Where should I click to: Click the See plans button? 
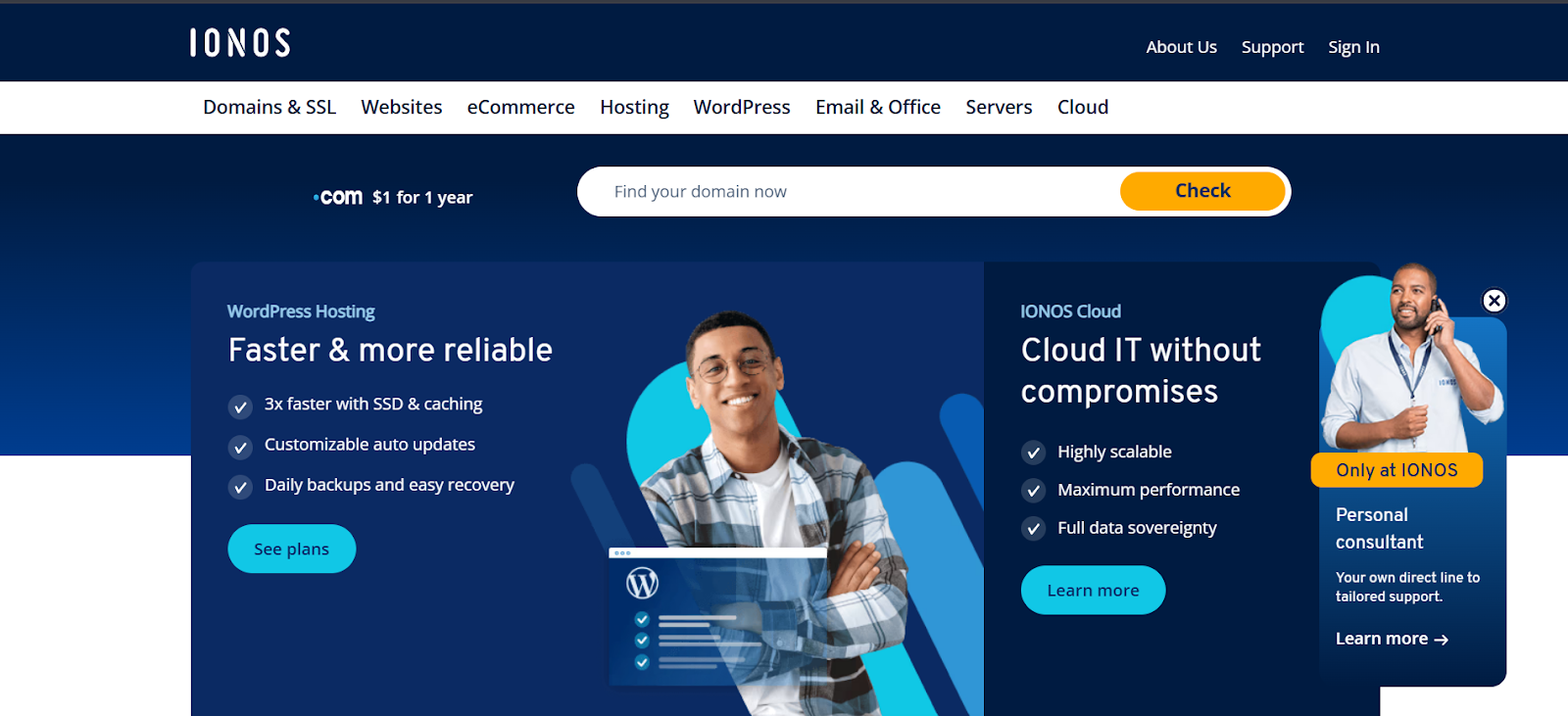click(291, 549)
